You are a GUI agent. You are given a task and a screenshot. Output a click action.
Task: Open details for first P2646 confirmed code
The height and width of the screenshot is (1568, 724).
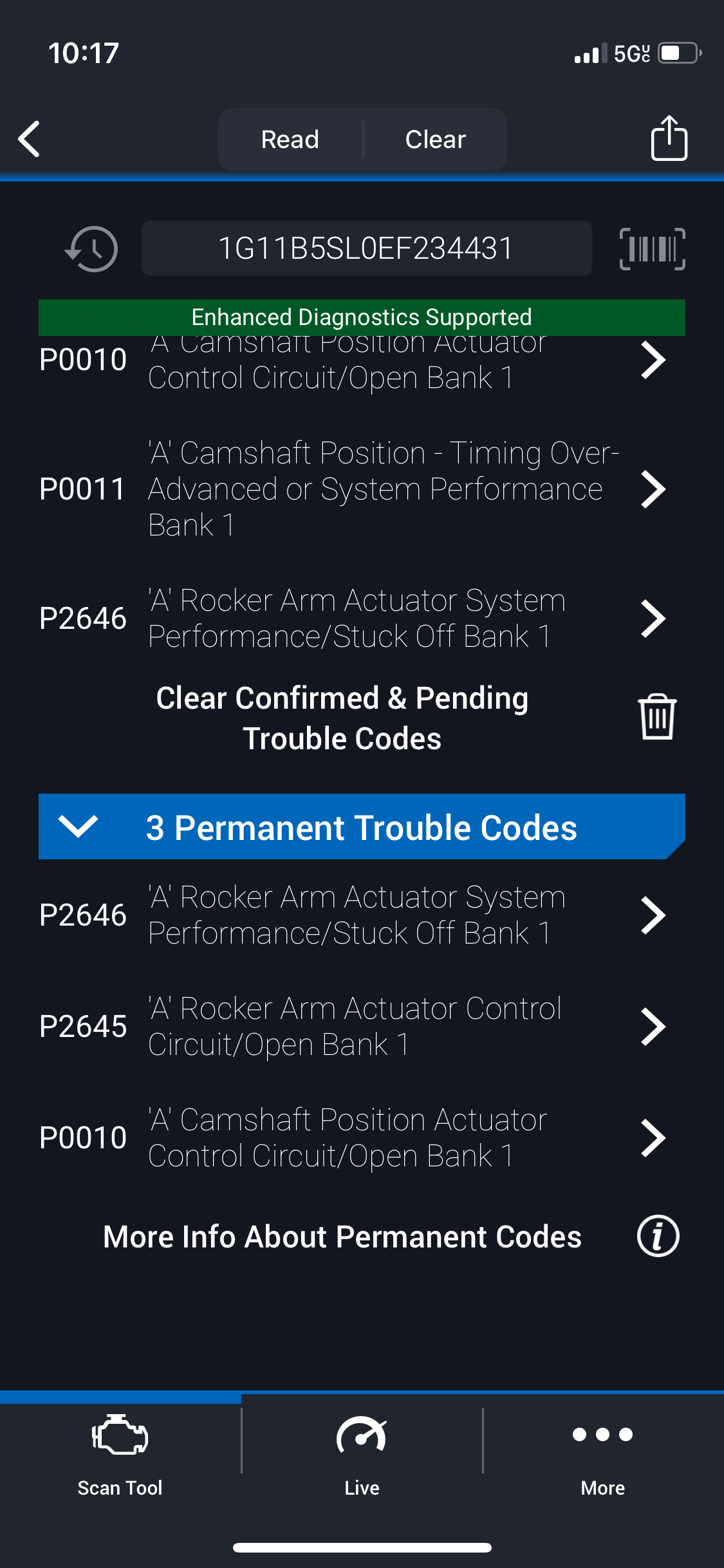coord(653,619)
